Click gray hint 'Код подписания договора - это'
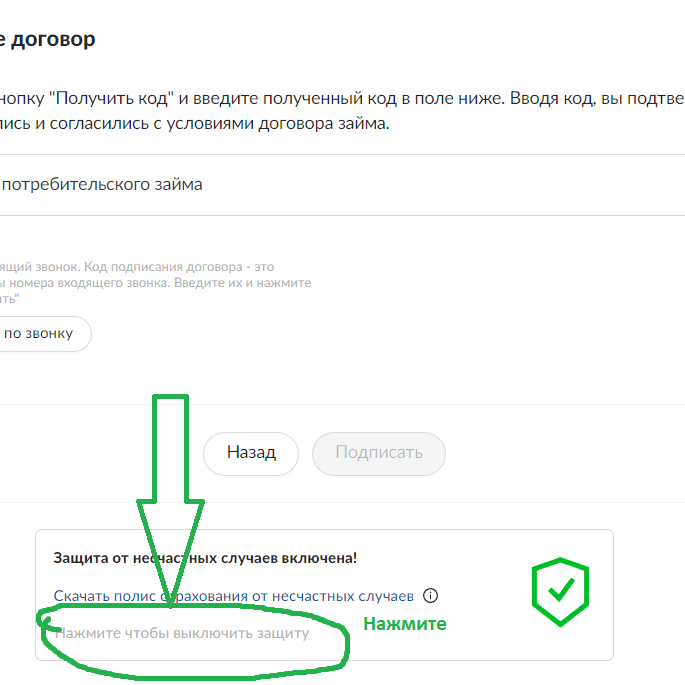Screen dimensions: 685x685 coord(179,266)
